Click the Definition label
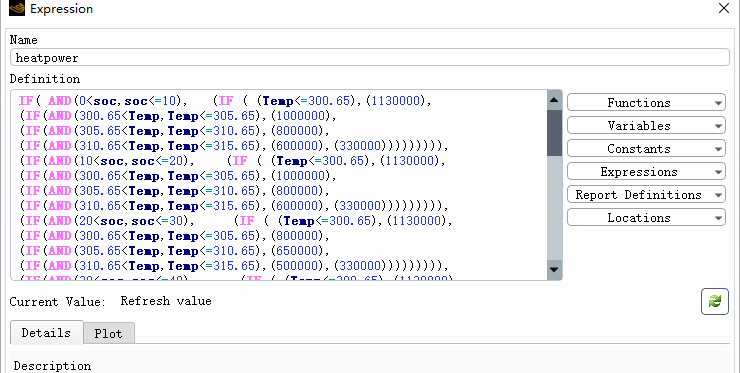This screenshot has width=740, height=373. point(45,79)
